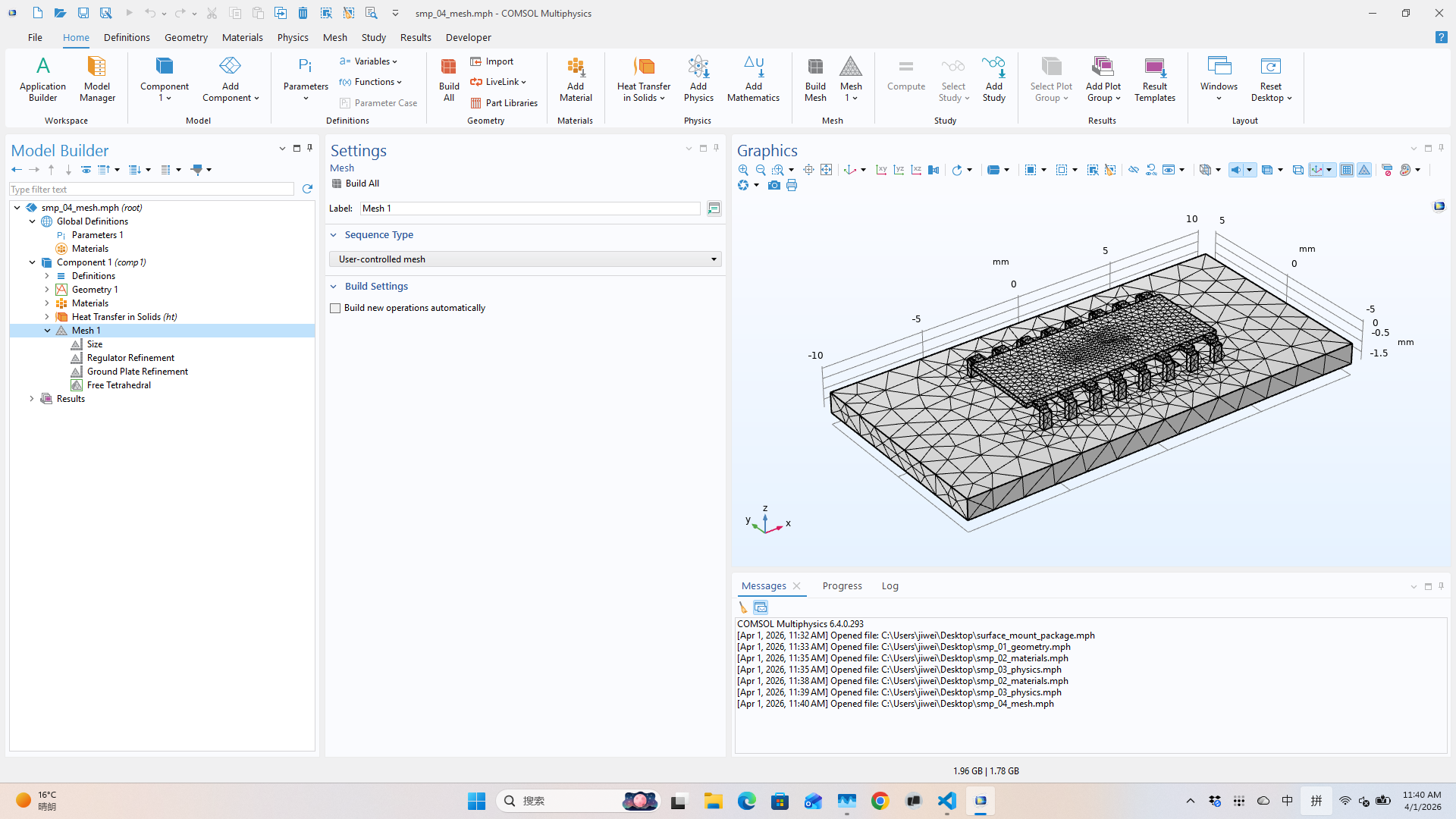Collapse the Mesh 1 node in the tree

pyautogui.click(x=48, y=330)
